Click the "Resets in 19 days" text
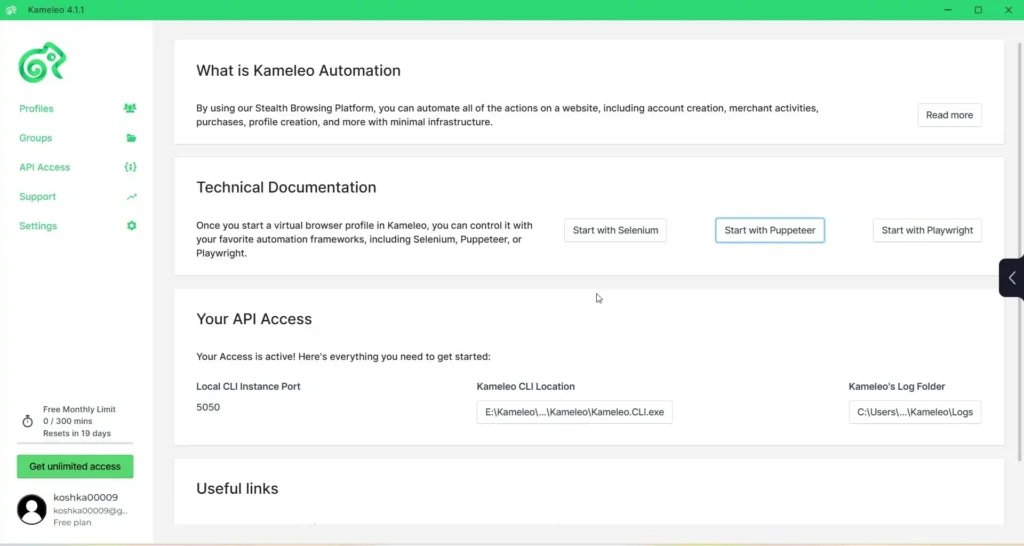 [x=77, y=433]
